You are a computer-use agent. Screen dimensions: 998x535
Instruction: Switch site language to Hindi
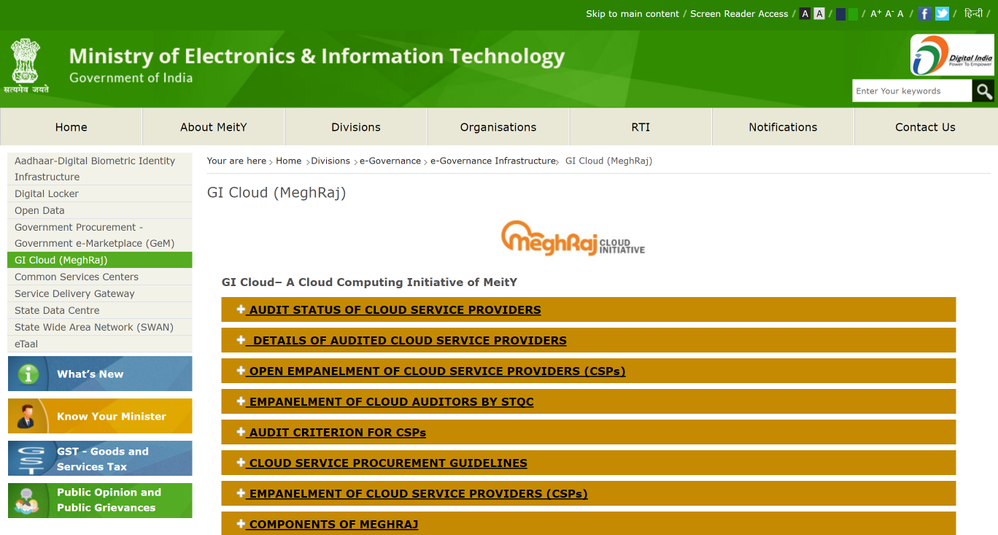tap(973, 13)
